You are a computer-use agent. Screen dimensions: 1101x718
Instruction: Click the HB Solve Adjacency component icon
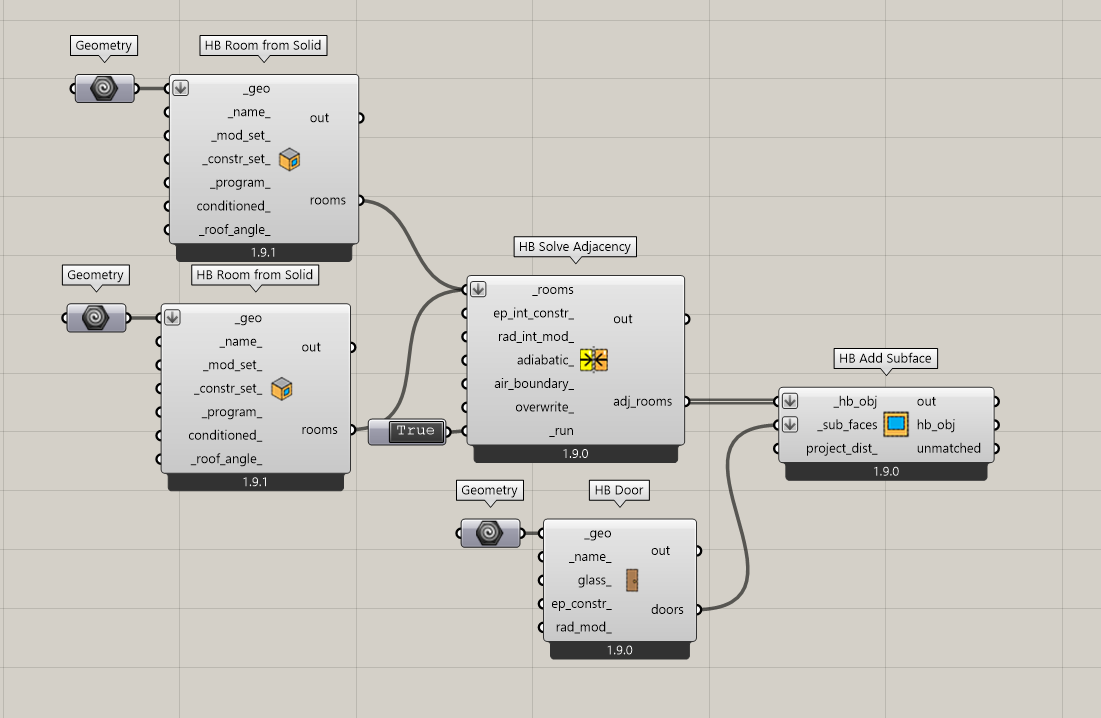tap(594, 360)
